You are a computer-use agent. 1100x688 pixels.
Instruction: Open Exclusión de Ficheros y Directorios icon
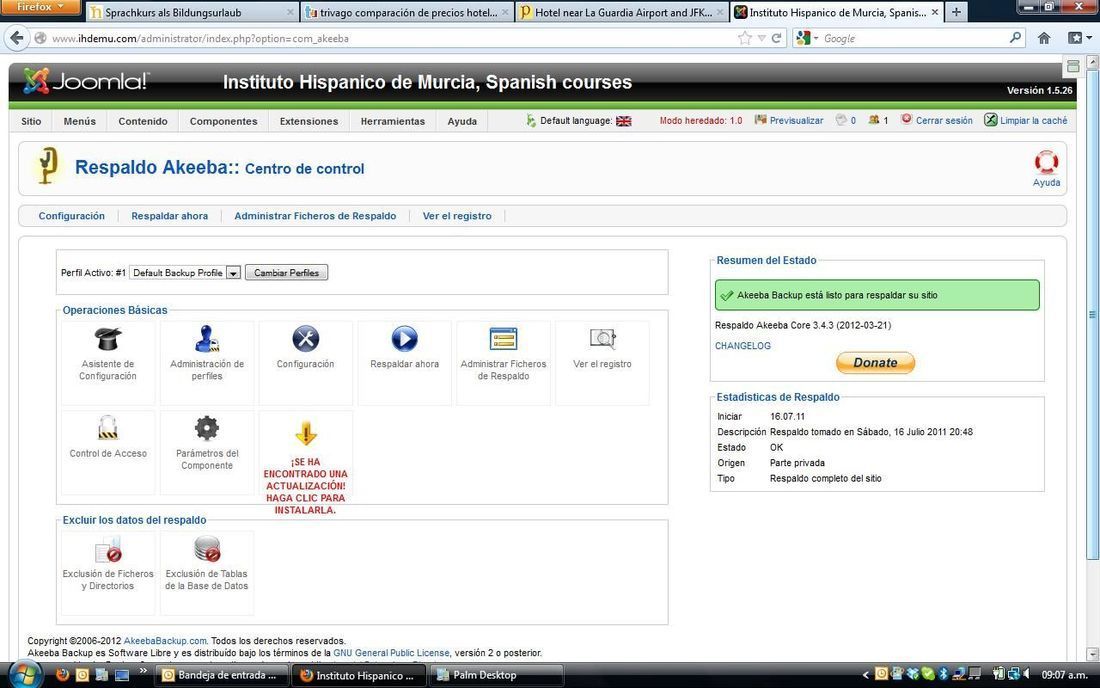click(108, 550)
